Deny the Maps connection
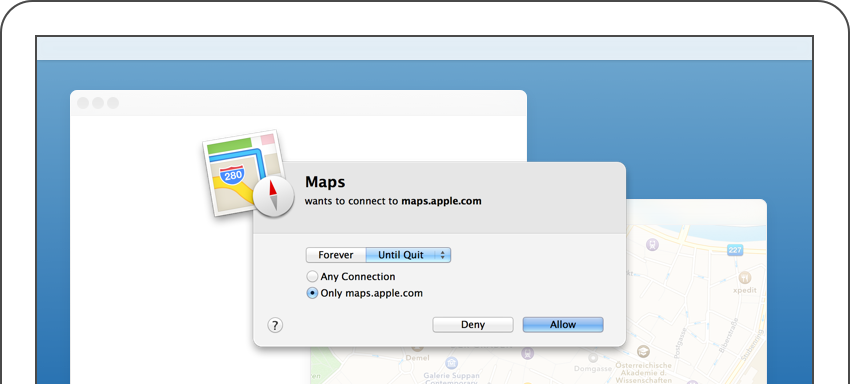This screenshot has width=850, height=384. tap(473, 325)
